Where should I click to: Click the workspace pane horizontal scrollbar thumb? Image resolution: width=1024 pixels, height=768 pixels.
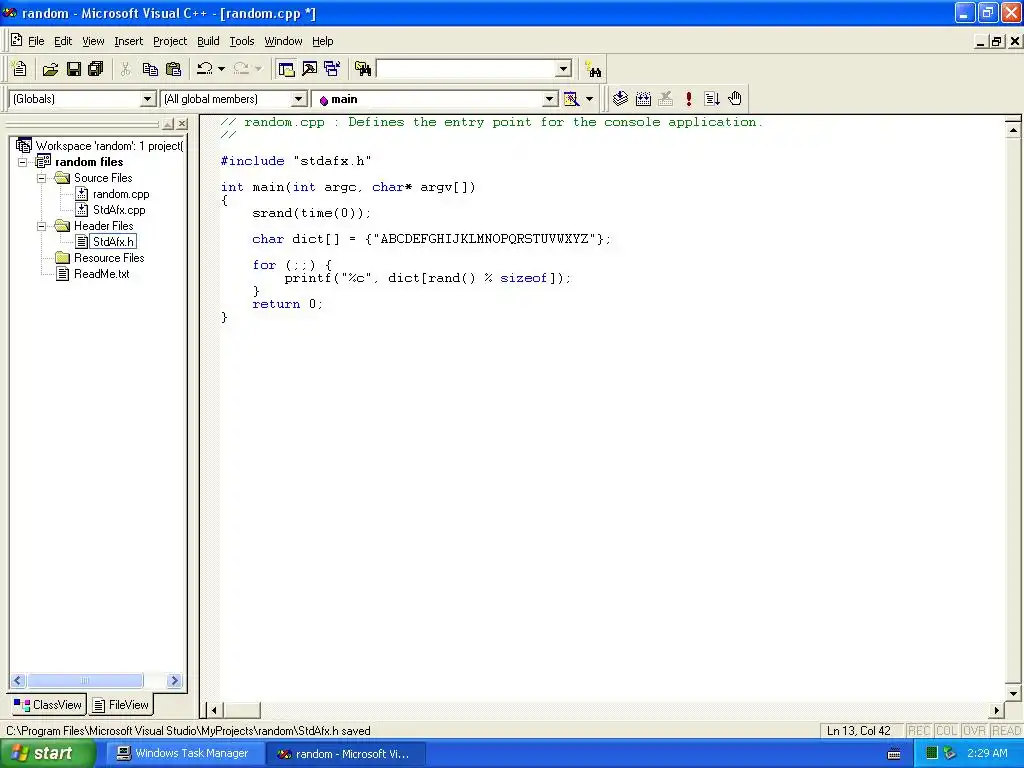tap(85, 680)
